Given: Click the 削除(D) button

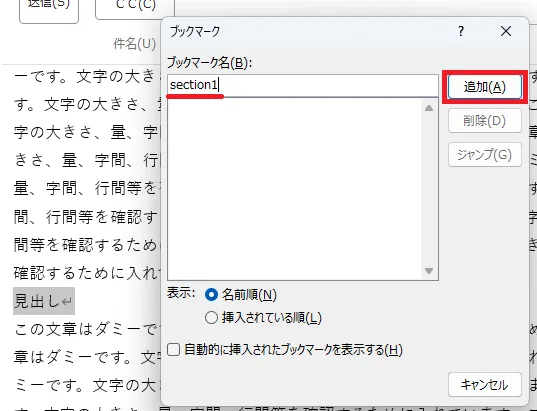Looking at the screenshot, I should tap(485, 121).
